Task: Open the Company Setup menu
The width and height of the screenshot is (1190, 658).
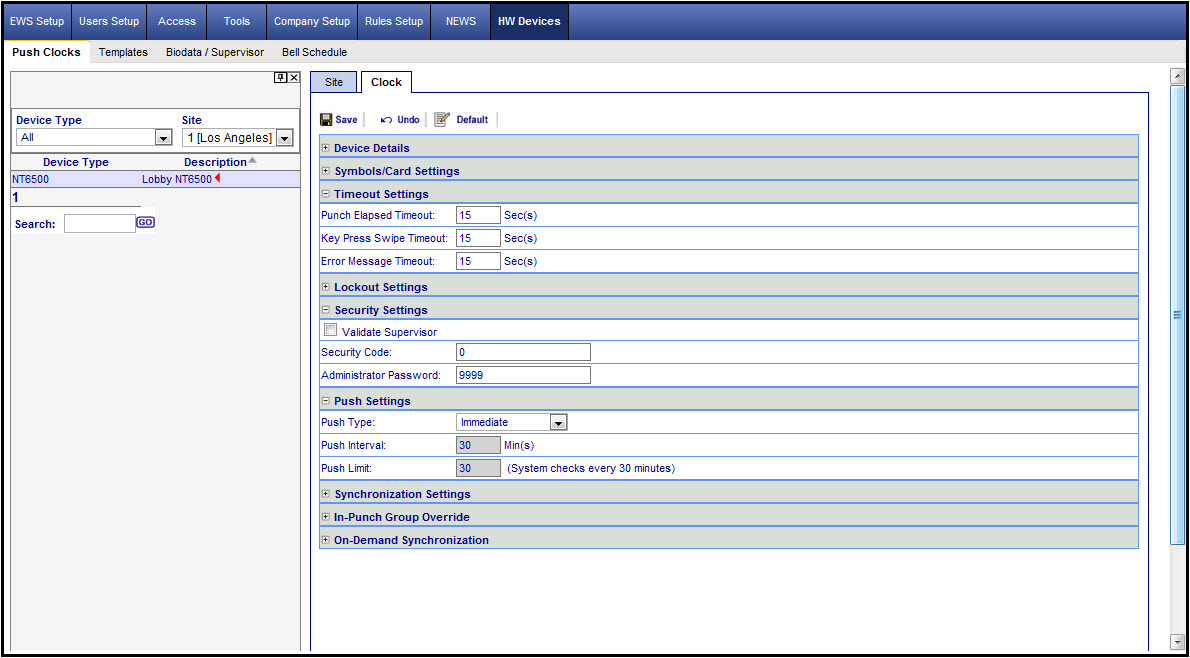Action: click(312, 21)
